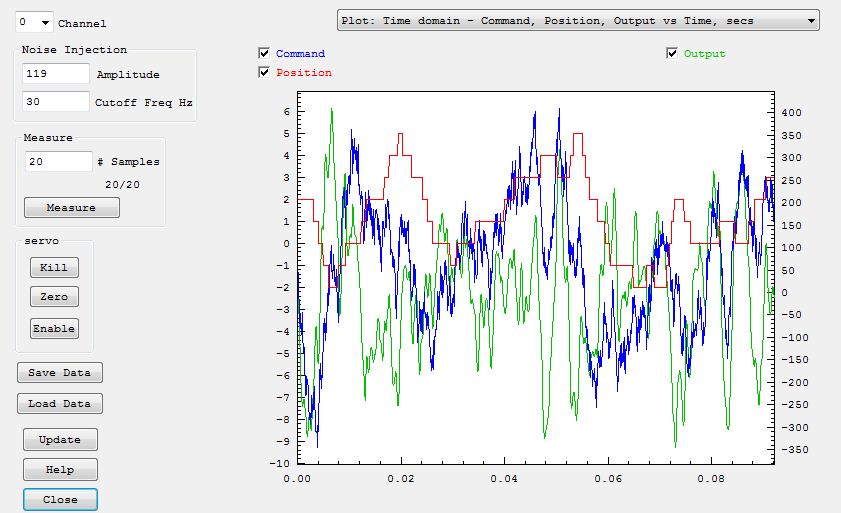Toggle the Position trace checkbox
Screen dimensions: 841x513
264,72
